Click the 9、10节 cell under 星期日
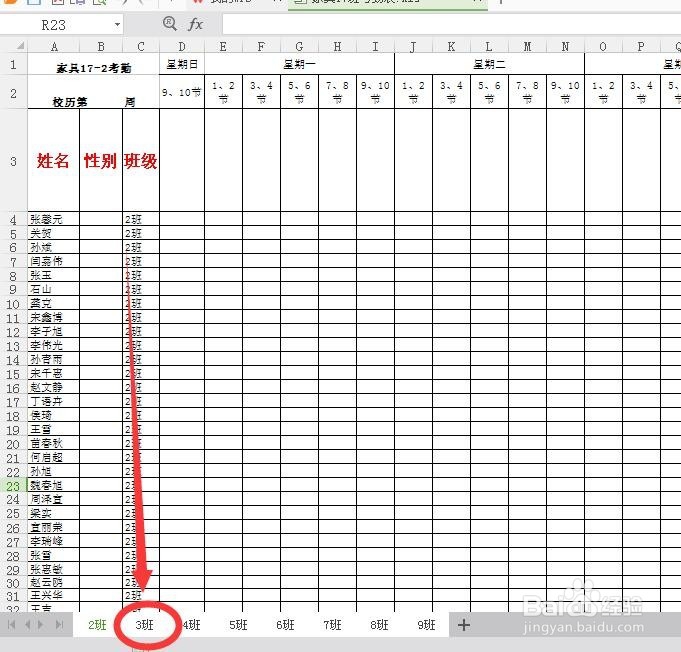The width and height of the screenshot is (681, 652). [x=182, y=92]
